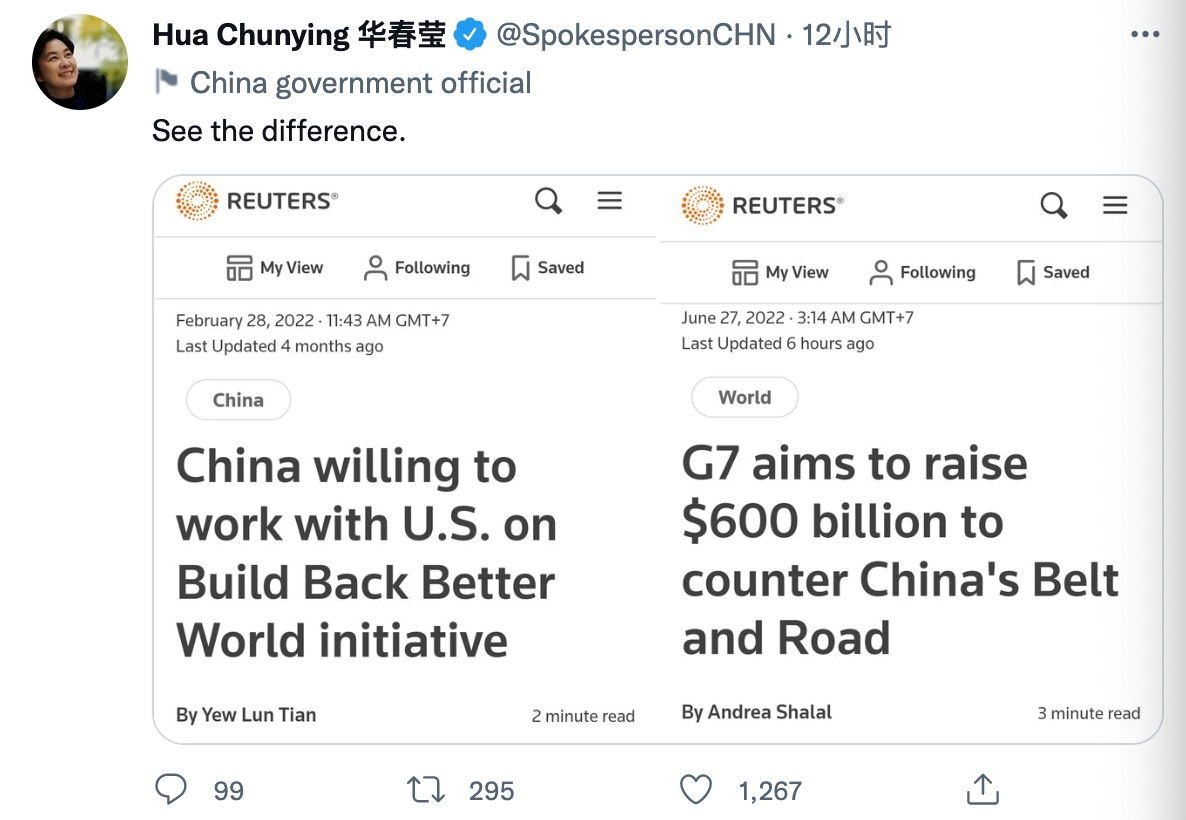Click the retweet icon below the tweet
Screen dimensions: 1186x820
pyautogui.click(x=426, y=789)
